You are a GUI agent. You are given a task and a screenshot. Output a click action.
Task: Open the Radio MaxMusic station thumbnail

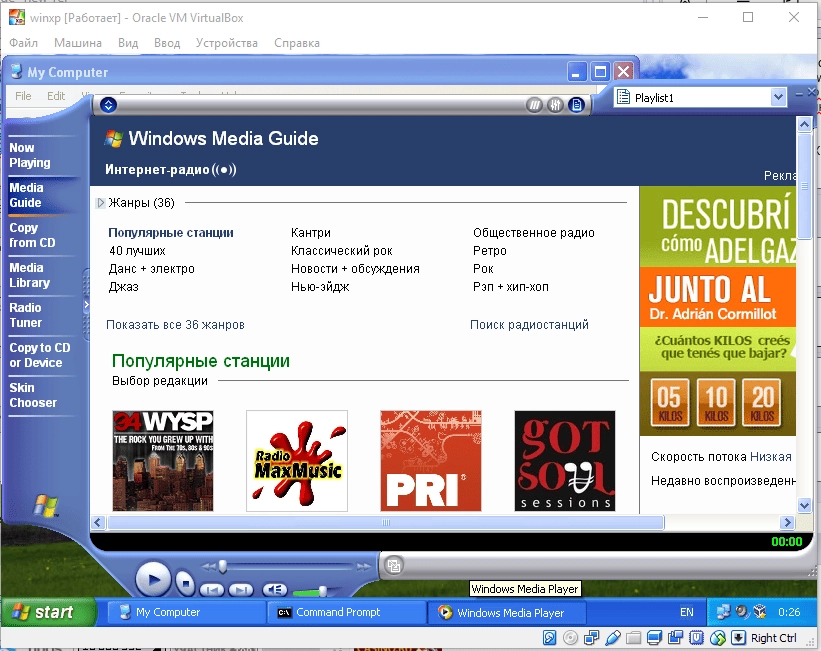pyautogui.click(x=297, y=461)
